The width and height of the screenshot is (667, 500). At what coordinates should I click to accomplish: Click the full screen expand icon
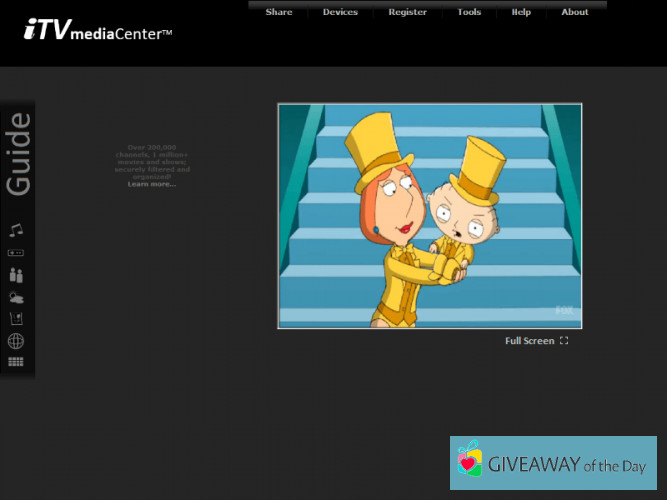564,341
